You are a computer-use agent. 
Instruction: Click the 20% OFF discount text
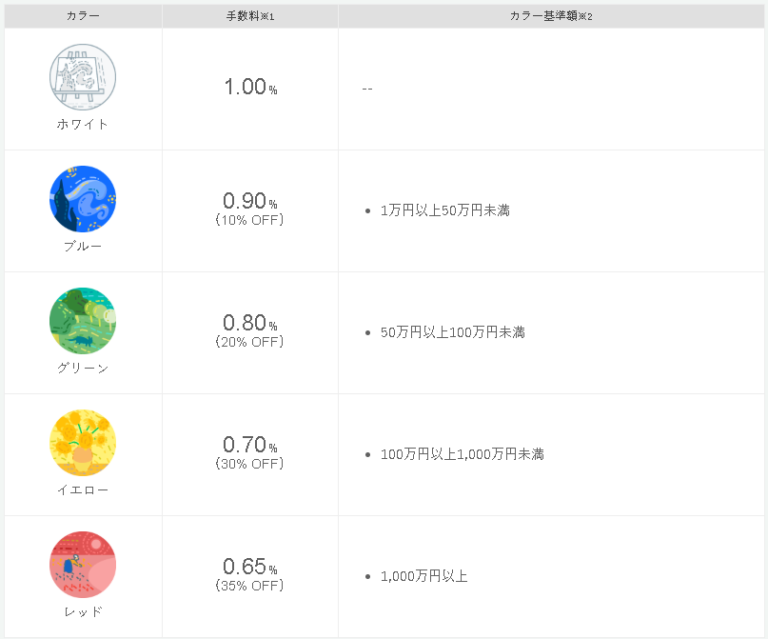pos(250,342)
